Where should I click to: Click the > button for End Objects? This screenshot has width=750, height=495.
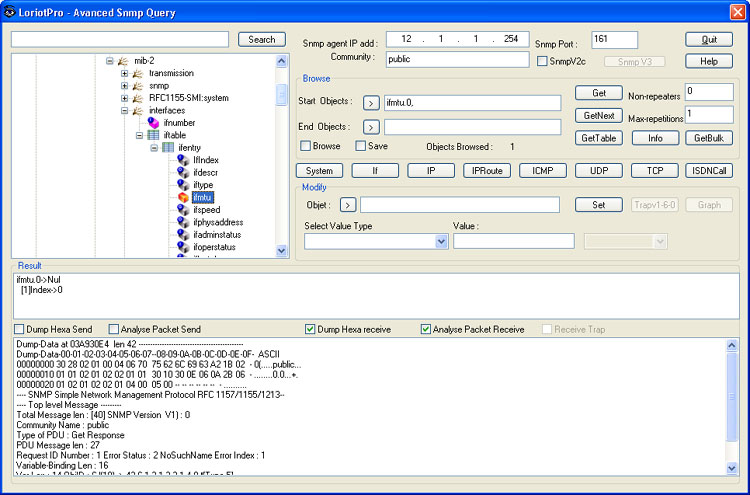(x=371, y=127)
